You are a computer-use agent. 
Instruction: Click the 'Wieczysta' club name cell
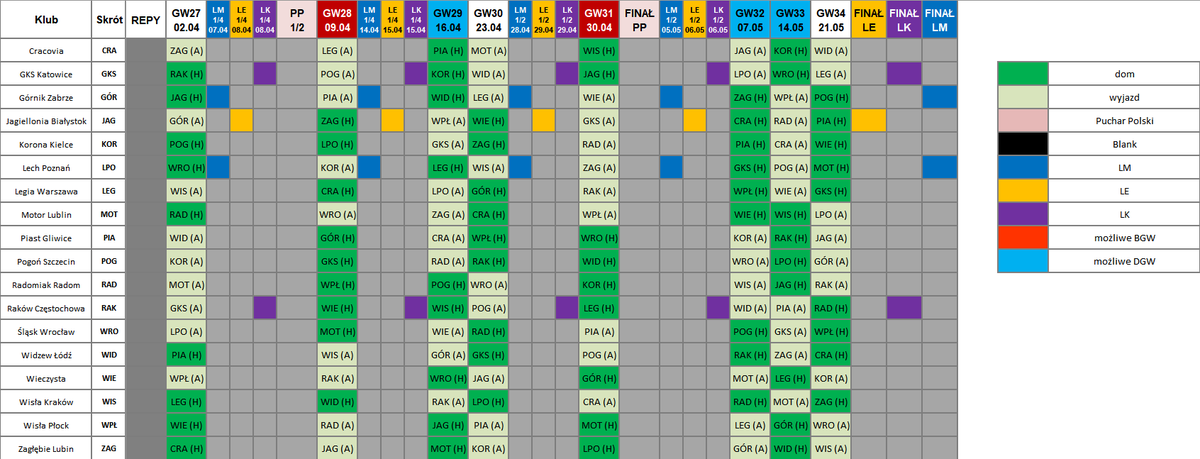coord(46,378)
